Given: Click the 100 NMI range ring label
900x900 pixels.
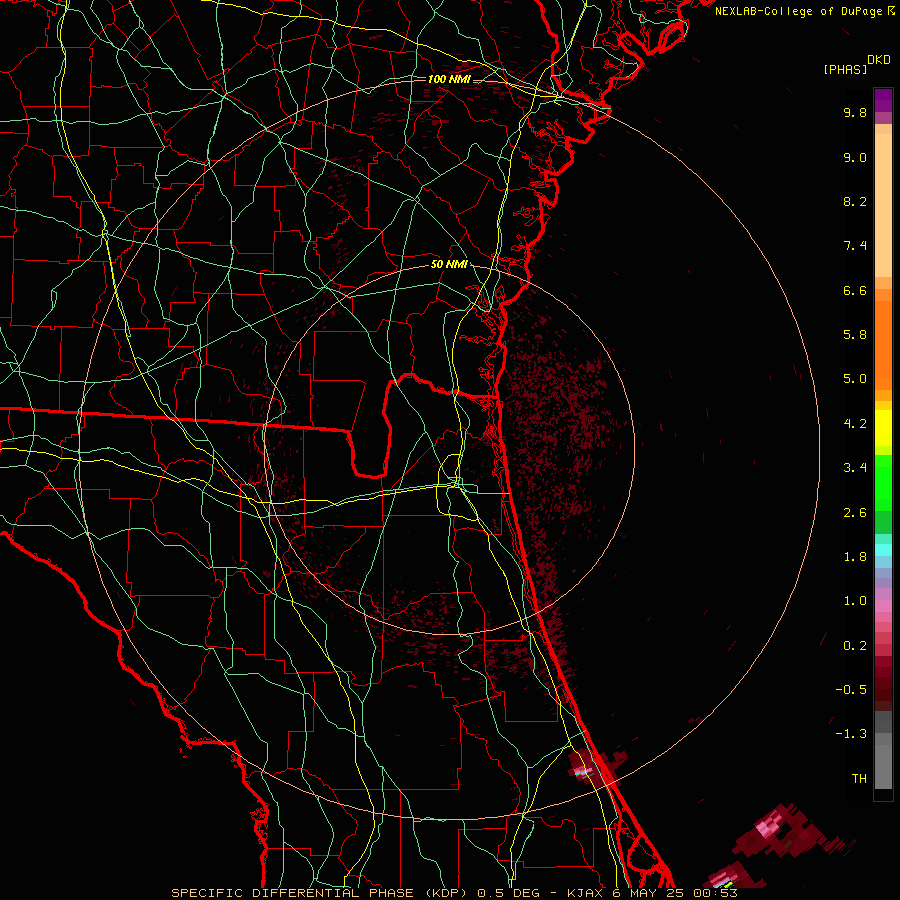Looking at the screenshot, I should [x=449, y=79].
